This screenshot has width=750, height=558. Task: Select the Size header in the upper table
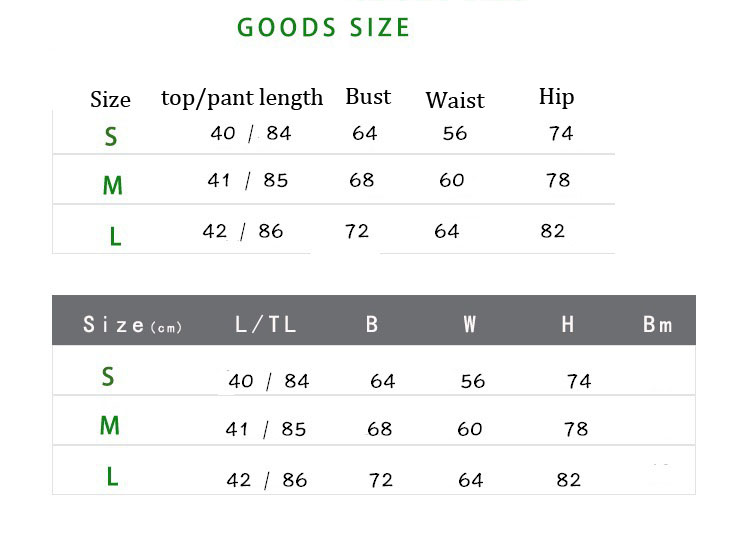click(110, 99)
